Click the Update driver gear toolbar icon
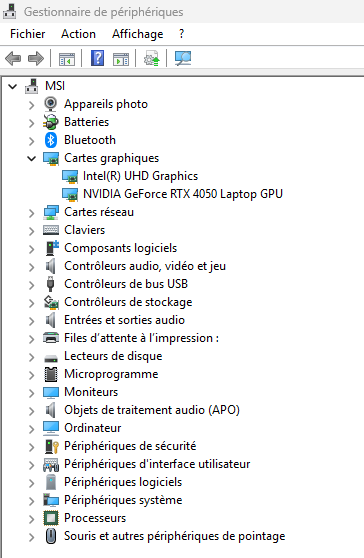Viewport: 364px width, 558px height. (x=152, y=58)
